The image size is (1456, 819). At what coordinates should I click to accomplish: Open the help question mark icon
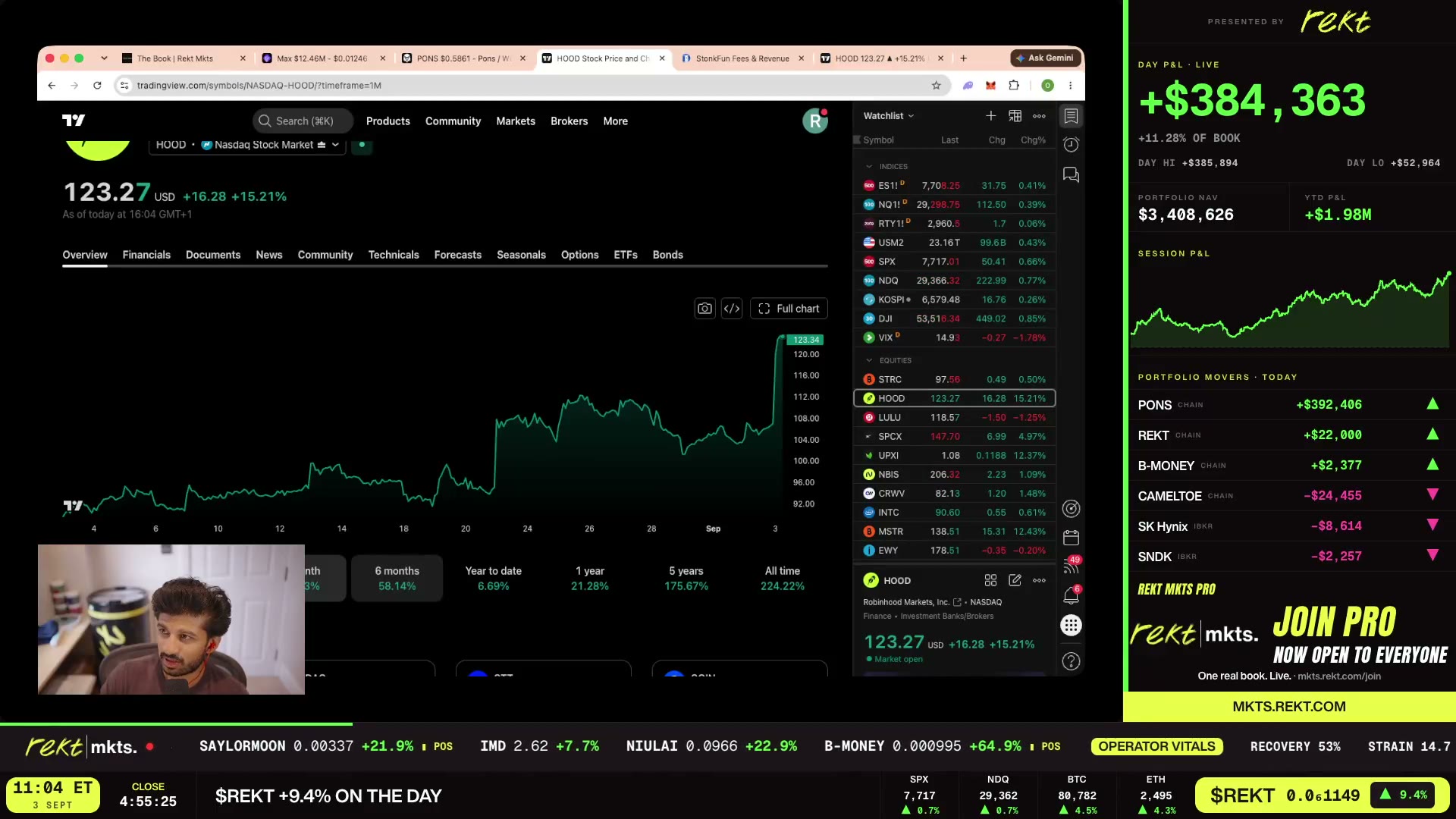pos(1071,661)
